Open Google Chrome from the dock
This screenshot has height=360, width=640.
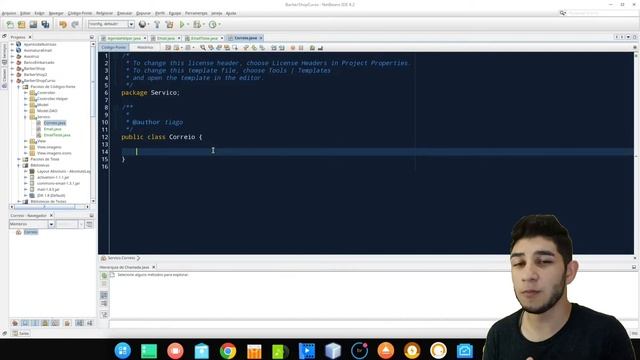click(228, 351)
